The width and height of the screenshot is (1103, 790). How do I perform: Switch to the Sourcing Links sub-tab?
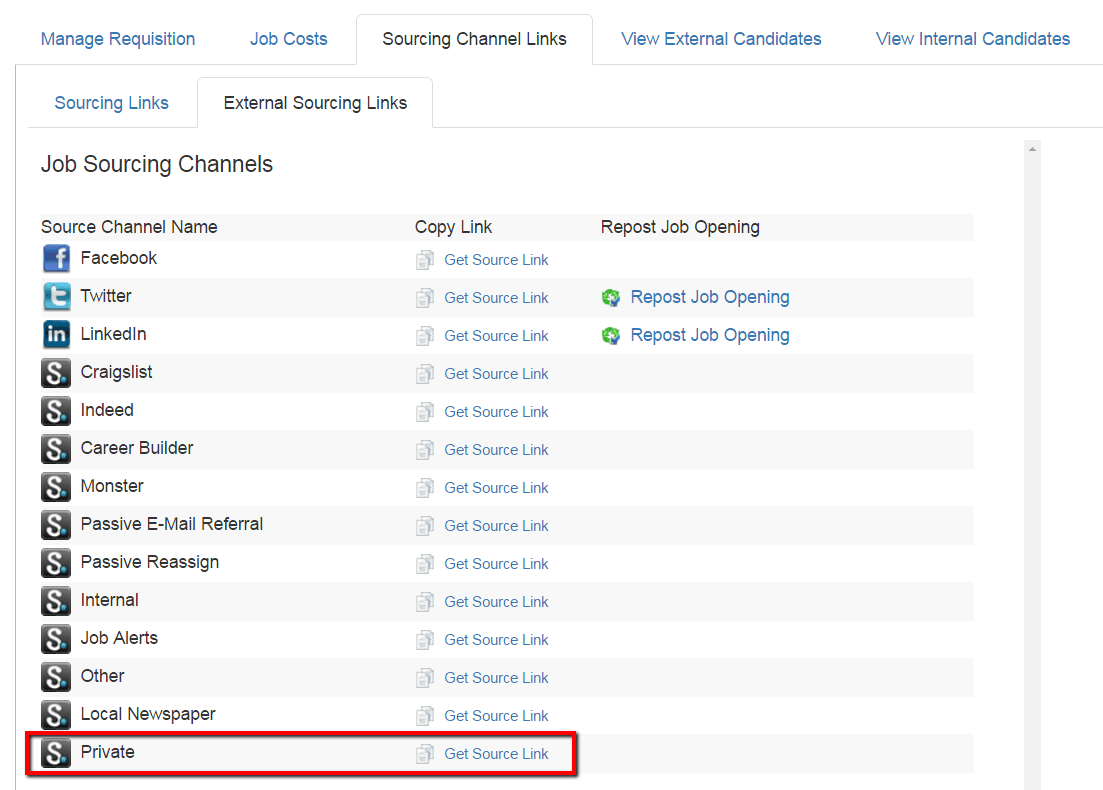pyautogui.click(x=112, y=103)
